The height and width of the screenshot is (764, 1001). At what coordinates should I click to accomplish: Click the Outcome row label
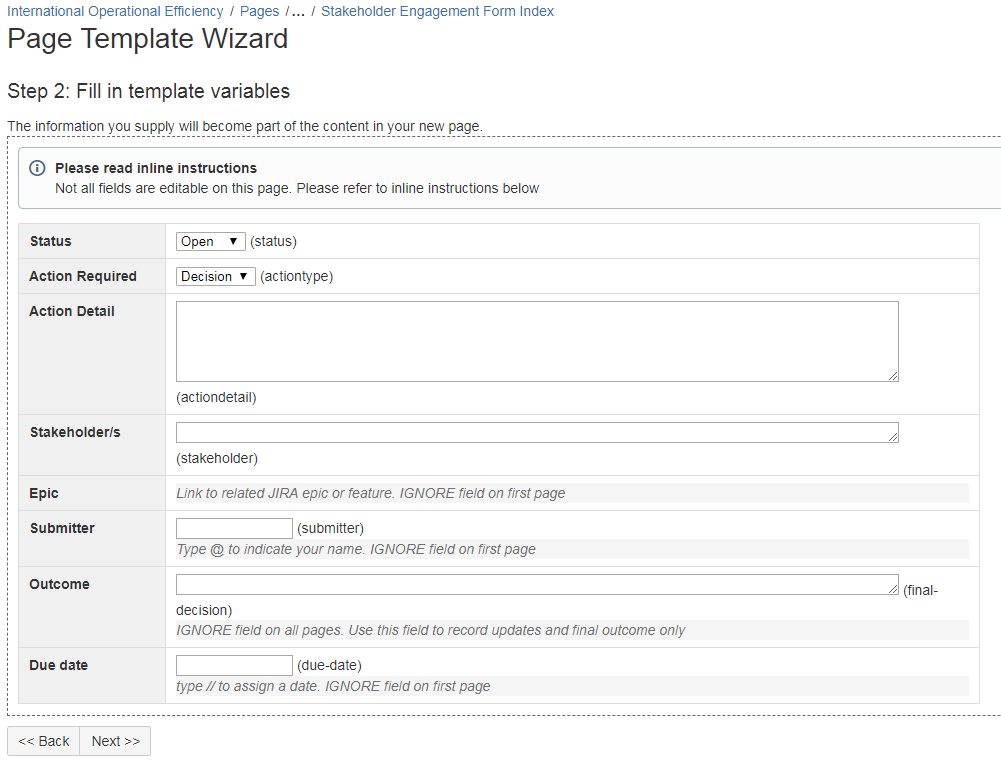coord(59,584)
